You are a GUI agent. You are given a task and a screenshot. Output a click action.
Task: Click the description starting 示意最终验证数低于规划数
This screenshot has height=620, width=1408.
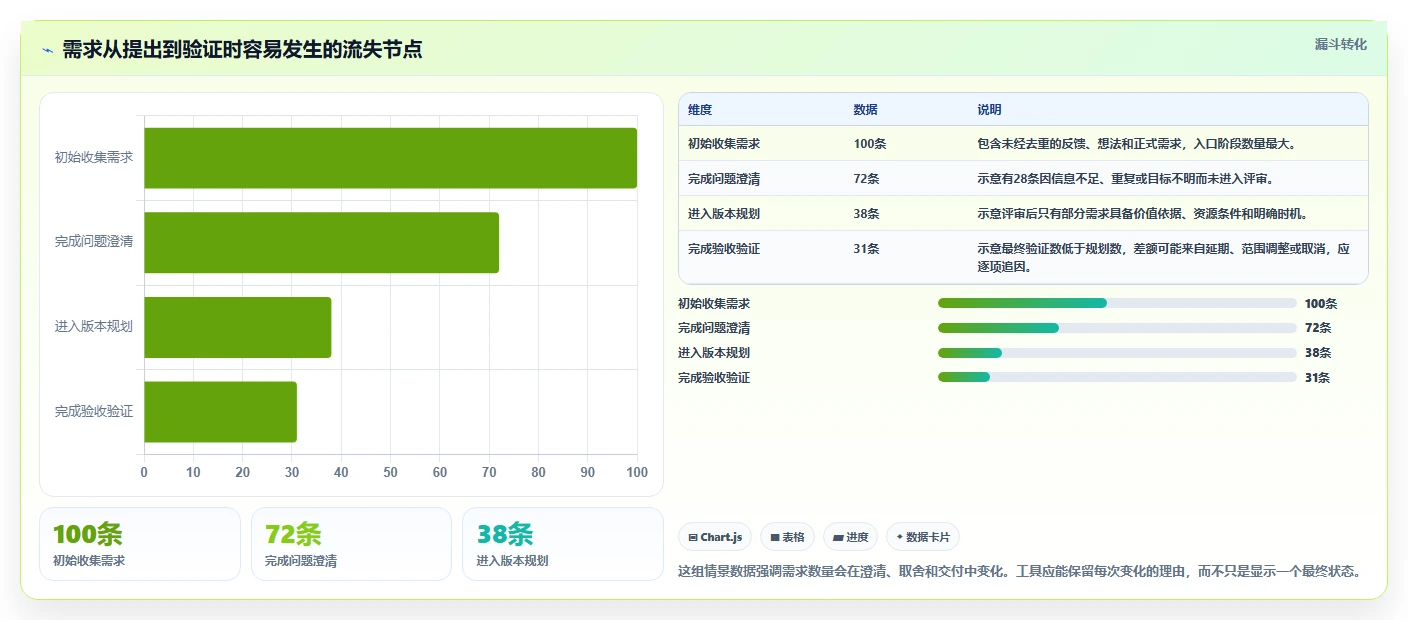(x=1164, y=258)
